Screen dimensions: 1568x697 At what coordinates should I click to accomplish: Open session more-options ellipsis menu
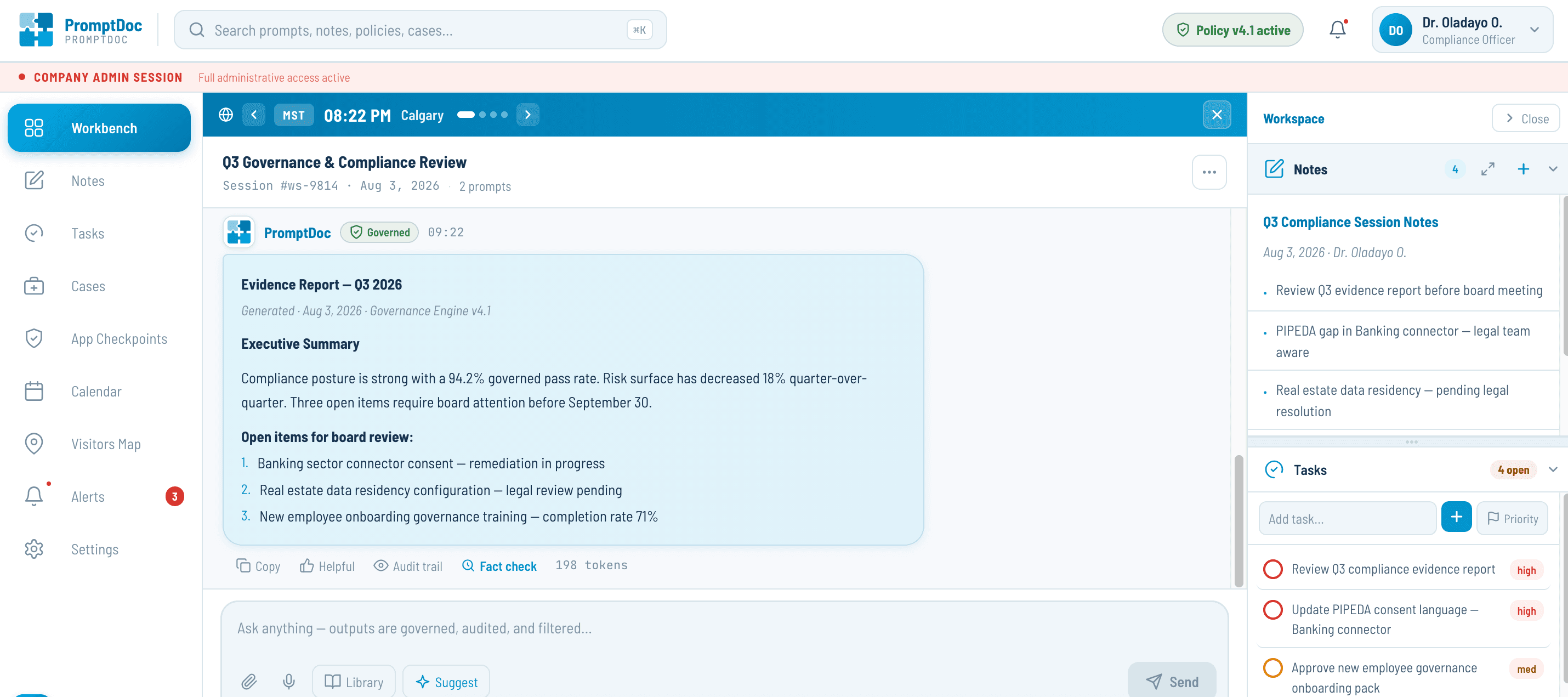pos(1209,172)
